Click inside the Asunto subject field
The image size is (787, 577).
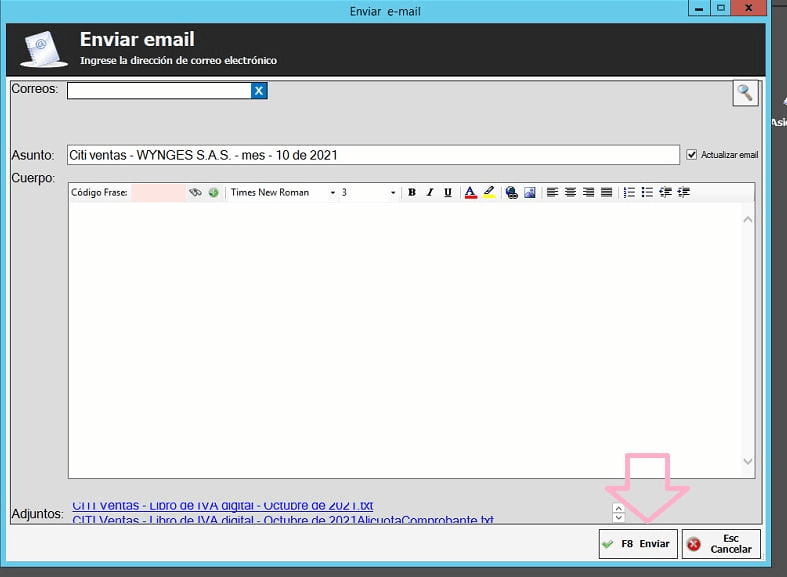(372, 155)
